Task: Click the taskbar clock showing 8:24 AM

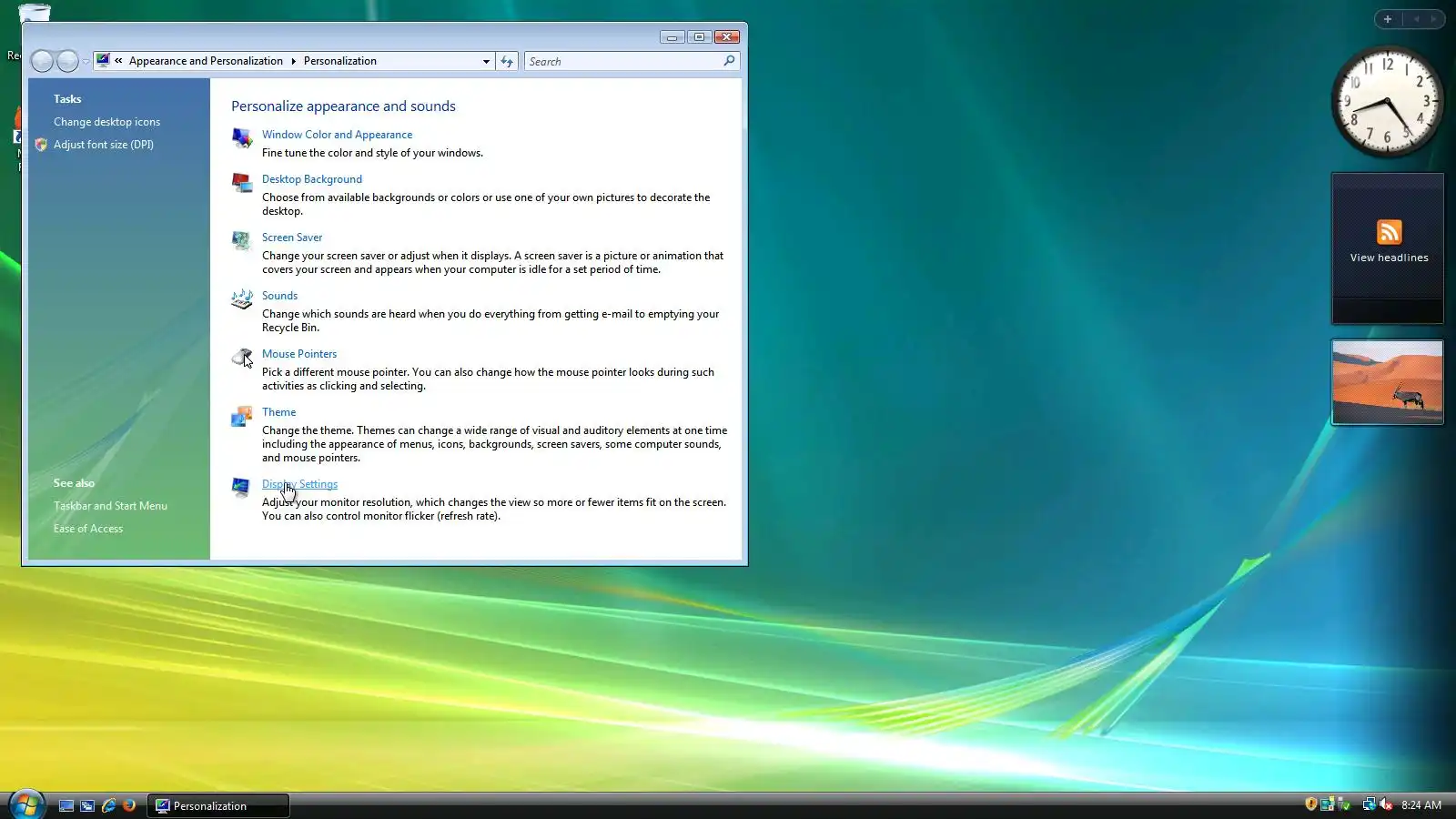Action: 1421,805
